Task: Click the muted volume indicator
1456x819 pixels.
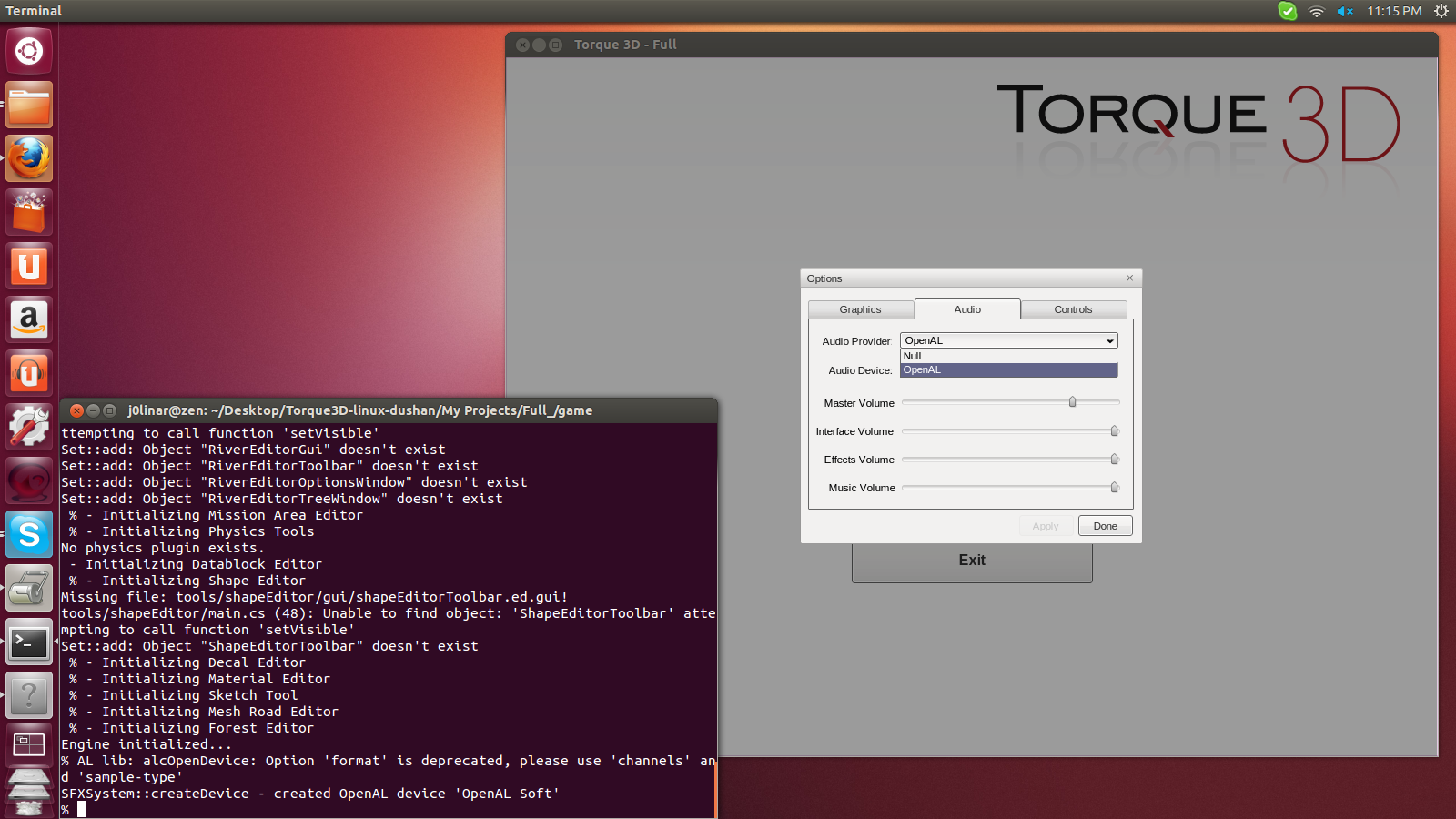Action: pyautogui.click(x=1345, y=11)
